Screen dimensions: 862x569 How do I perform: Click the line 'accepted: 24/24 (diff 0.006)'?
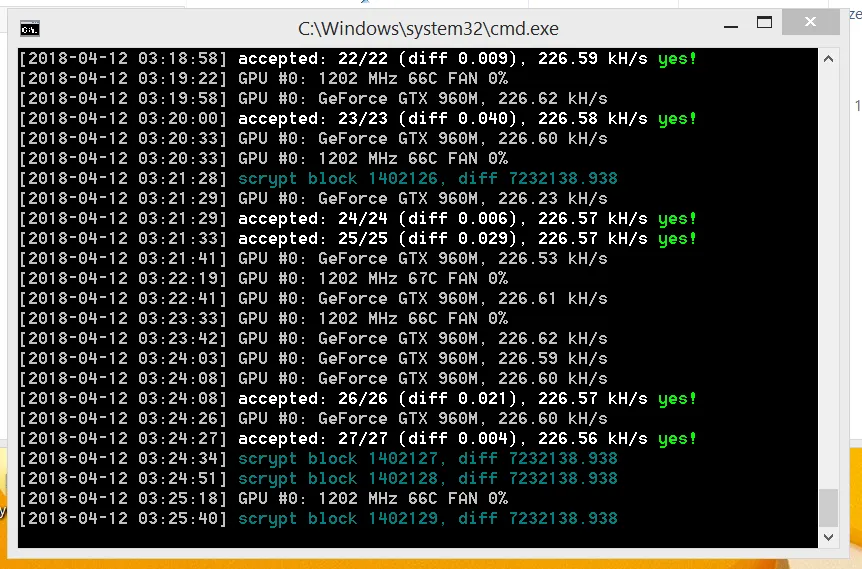[x=358, y=218]
